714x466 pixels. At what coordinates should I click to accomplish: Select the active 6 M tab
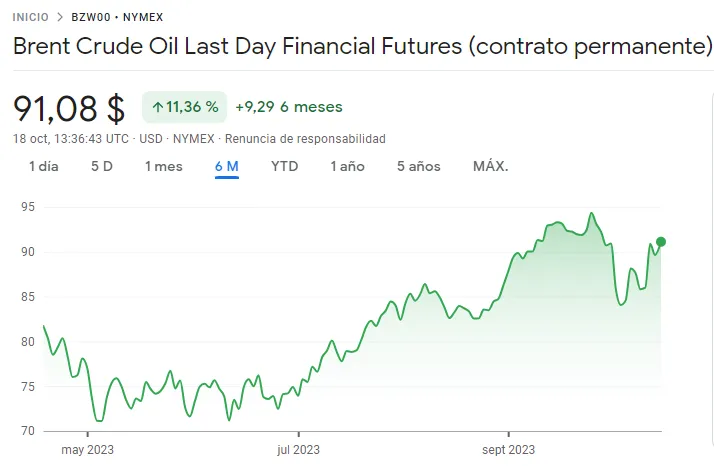pos(226,167)
